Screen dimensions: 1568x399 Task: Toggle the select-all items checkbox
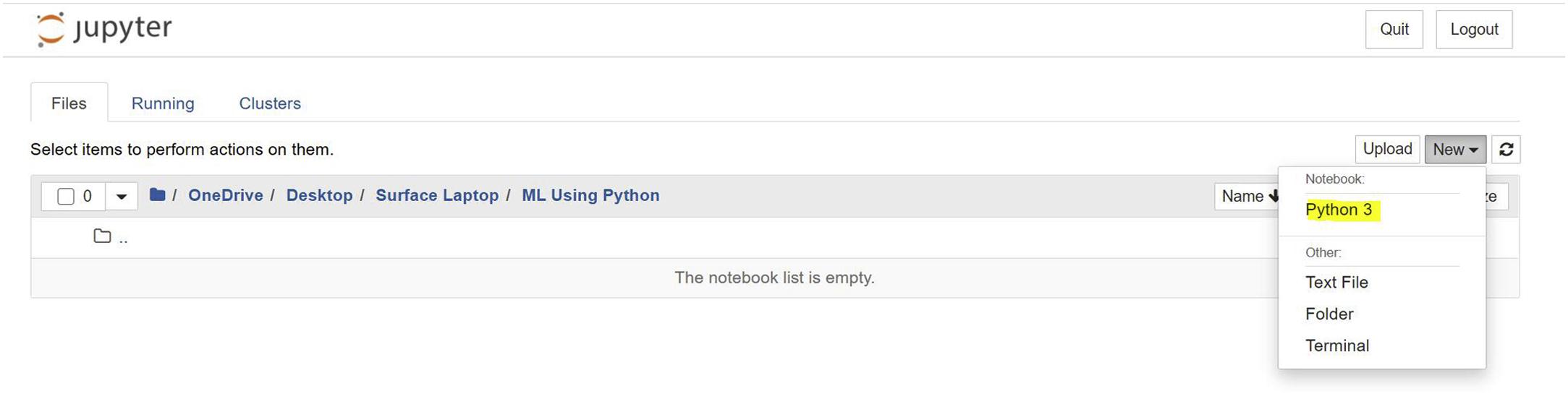coord(66,197)
